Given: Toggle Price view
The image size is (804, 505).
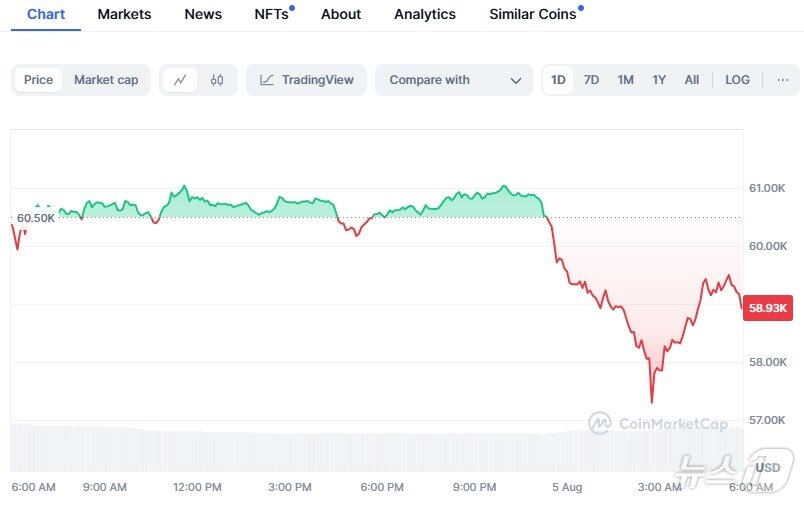Looking at the screenshot, I should point(38,80).
